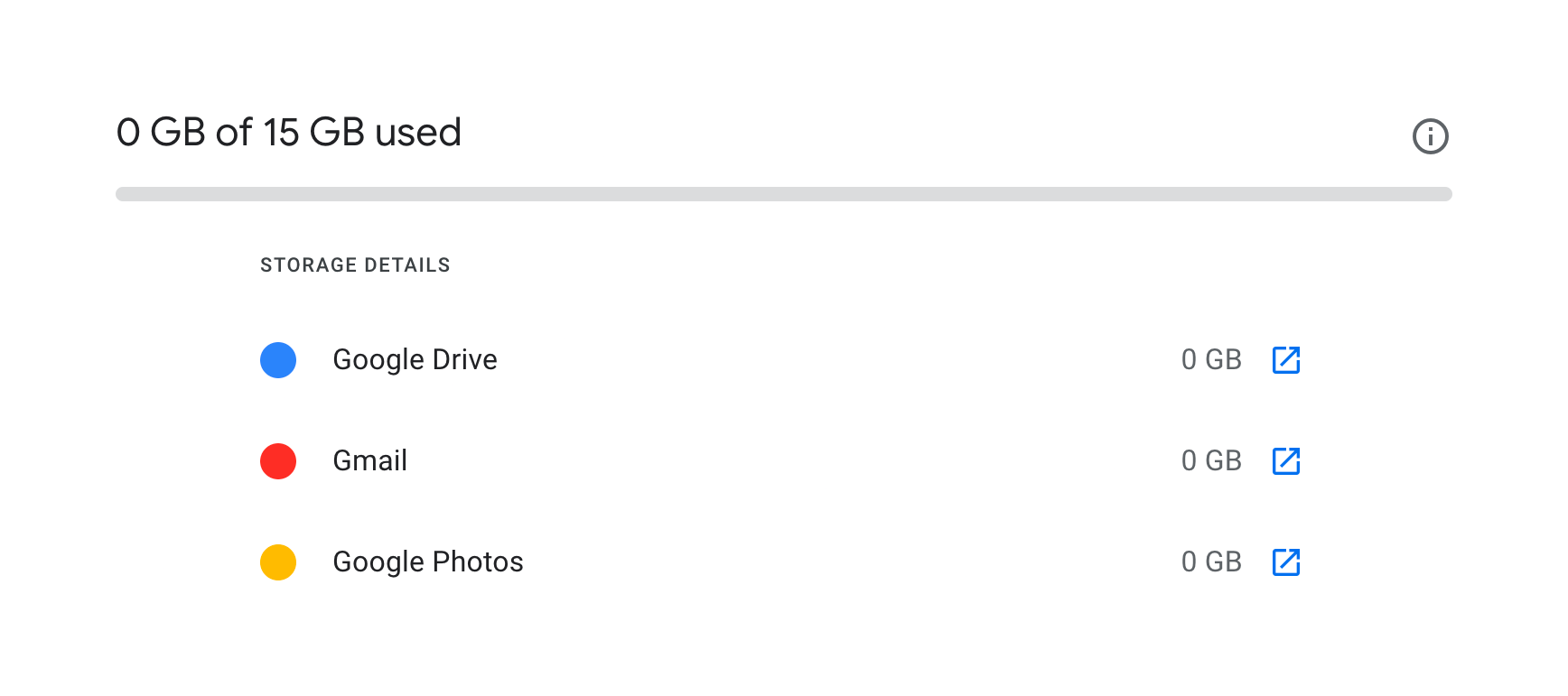1568x696 pixels.
Task: Click Google Drive's 0 GB usage value
Action: [x=1210, y=360]
